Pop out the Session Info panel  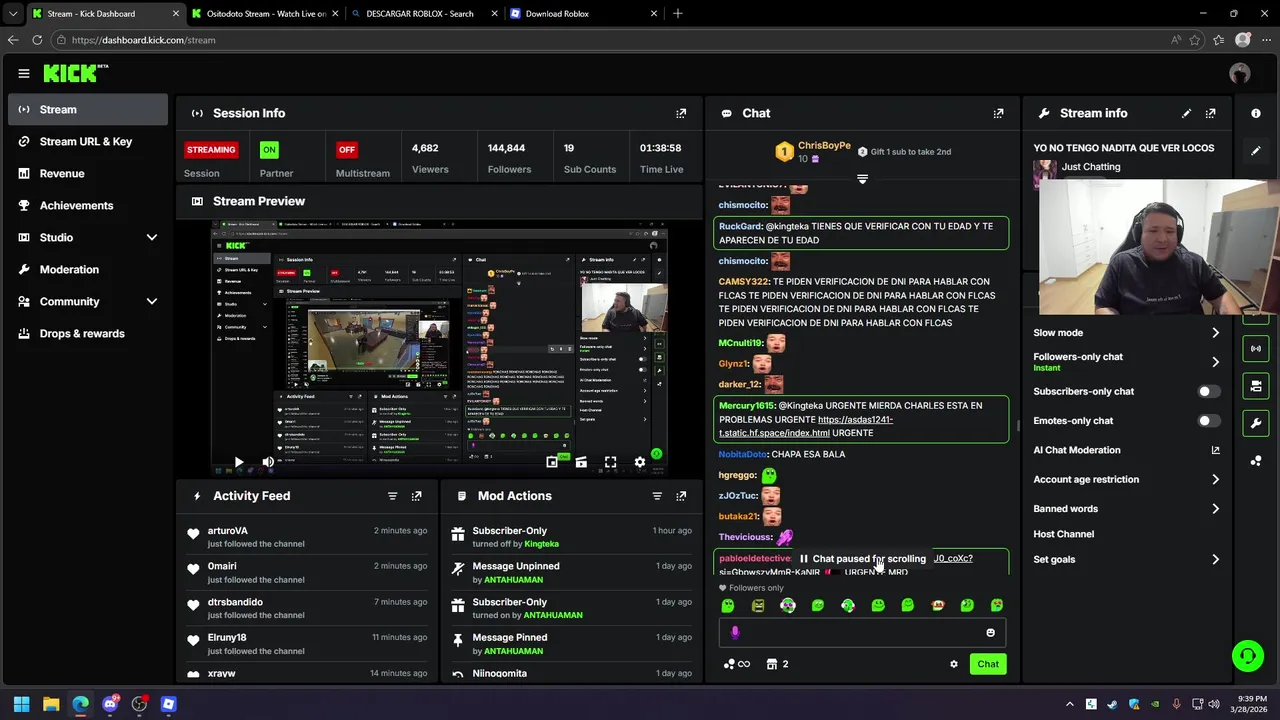[681, 113]
